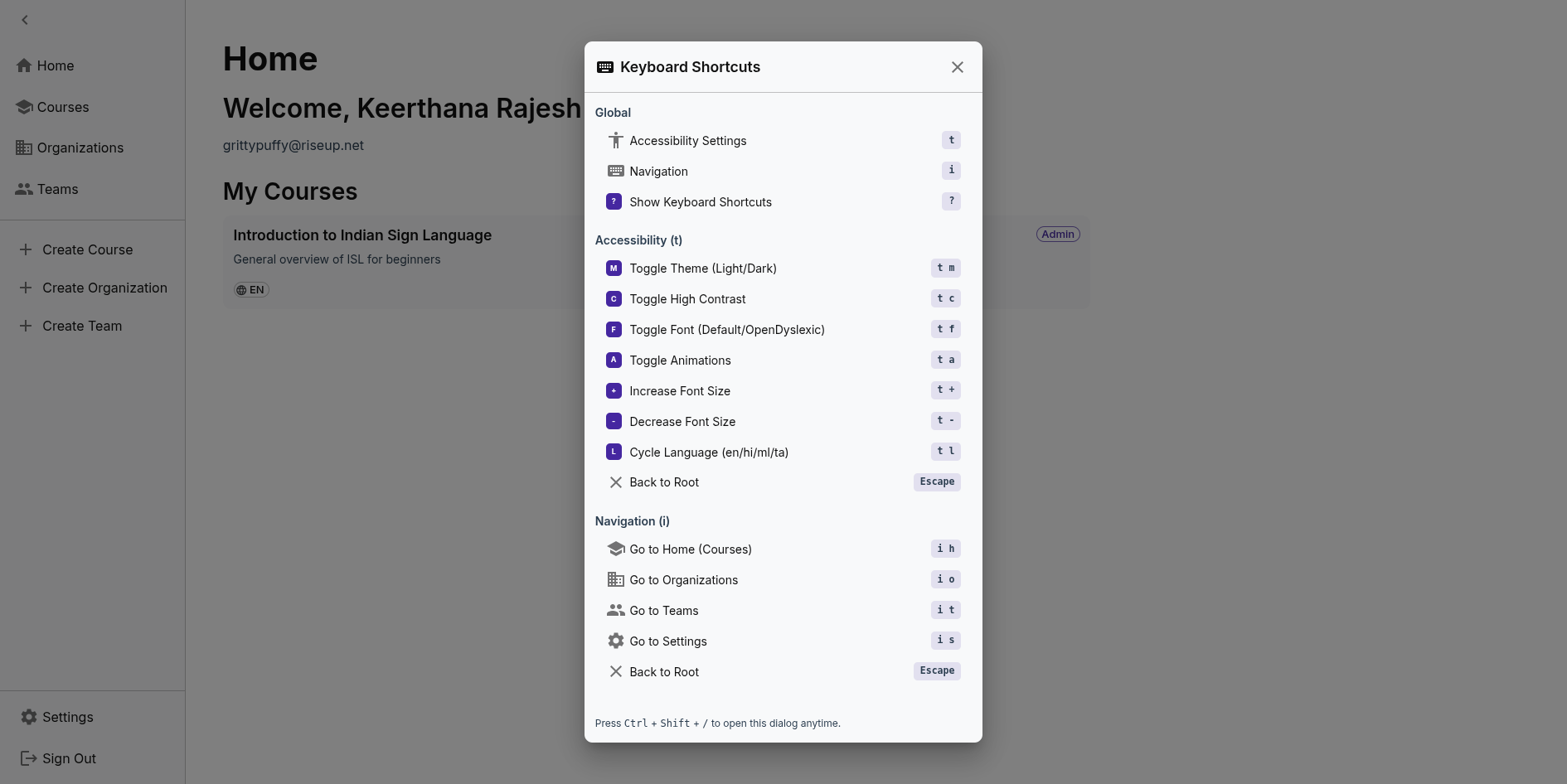This screenshot has height=784, width=1567.
Task: Click the minus icon for Decrease Font Size
Action: (614, 421)
